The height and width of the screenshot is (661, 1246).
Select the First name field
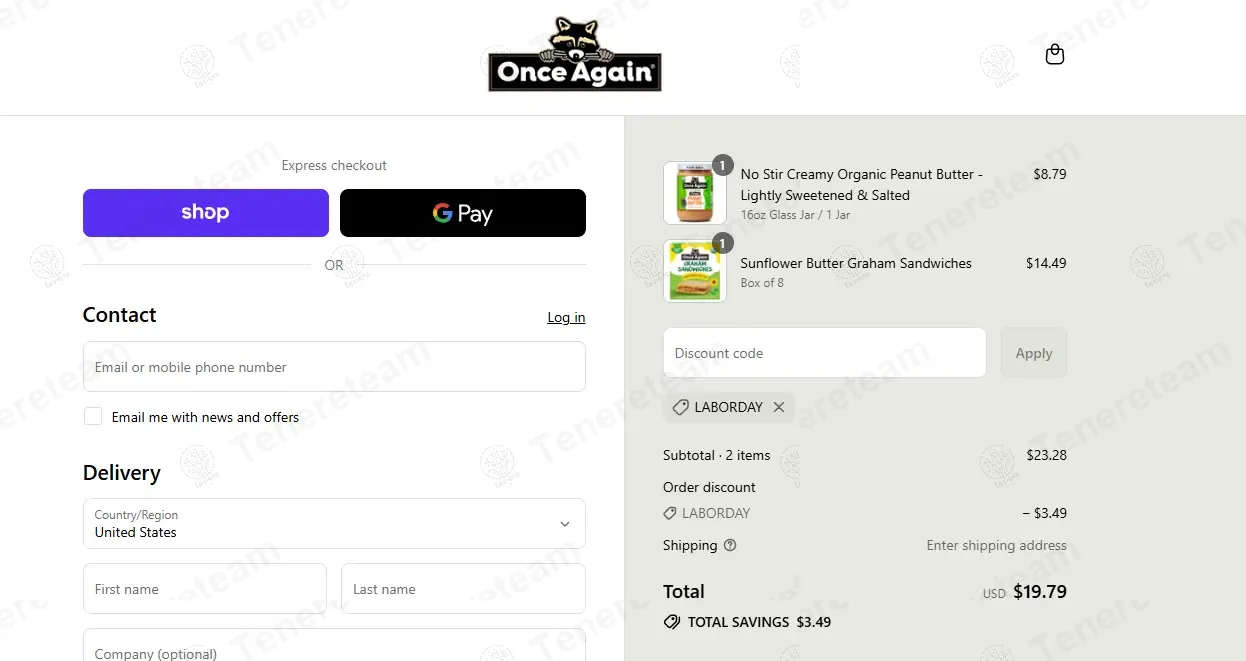pos(205,589)
